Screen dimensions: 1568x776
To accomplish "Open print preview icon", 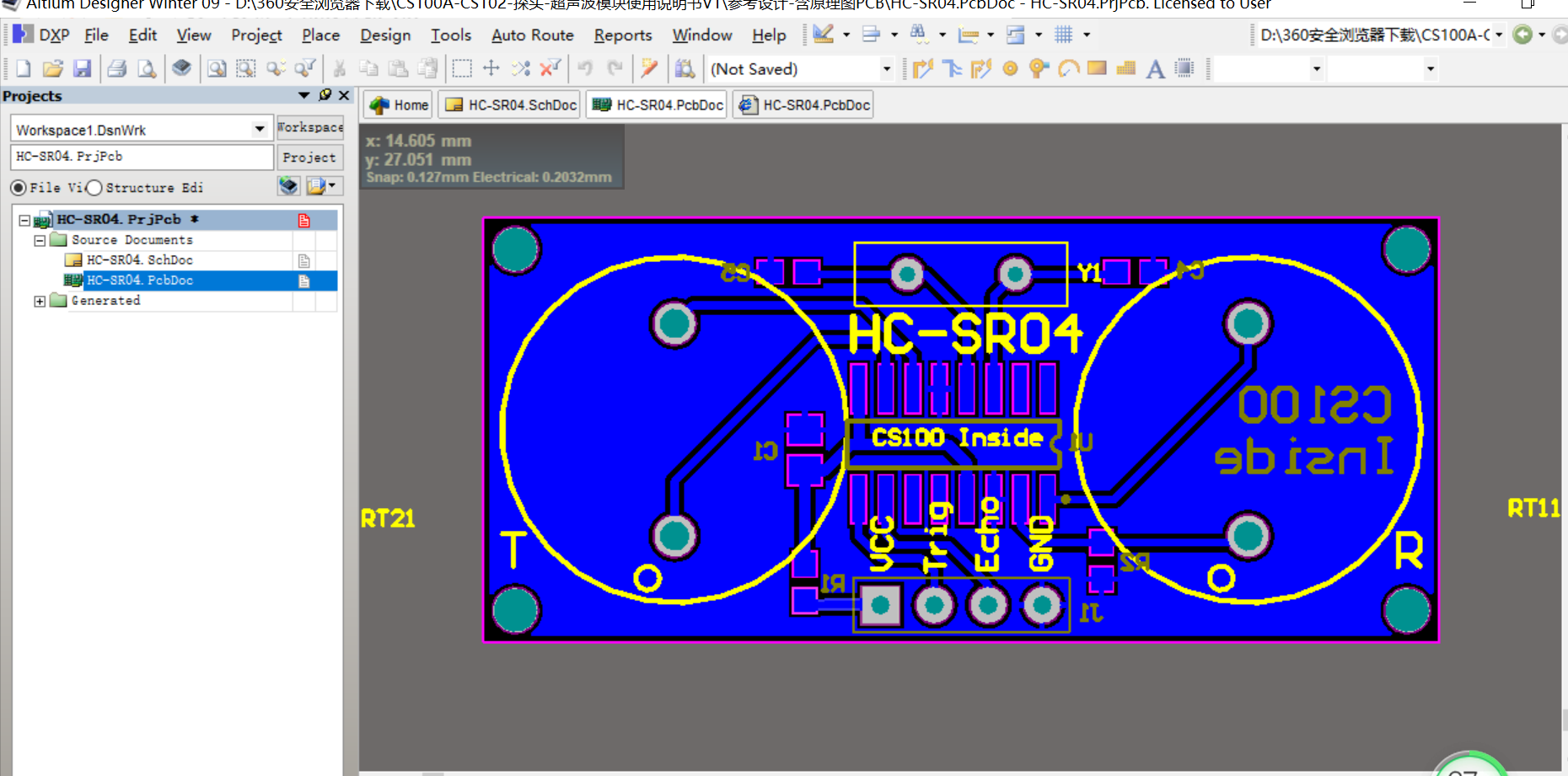I will pyautogui.click(x=147, y=68).
